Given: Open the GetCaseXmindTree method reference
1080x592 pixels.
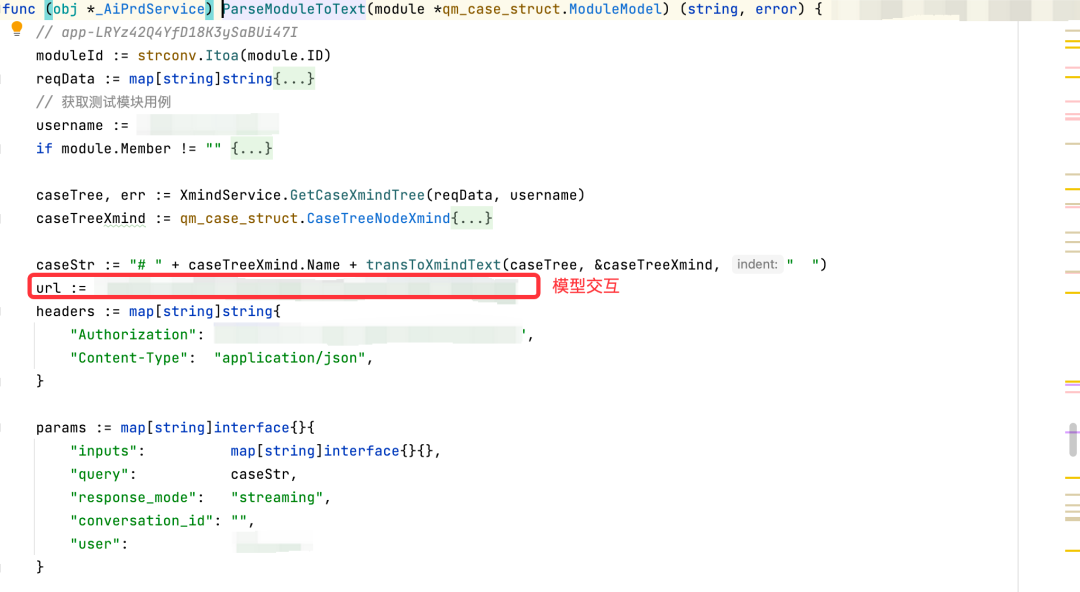Looking at the screenshot, I should [x=357, y=196].
